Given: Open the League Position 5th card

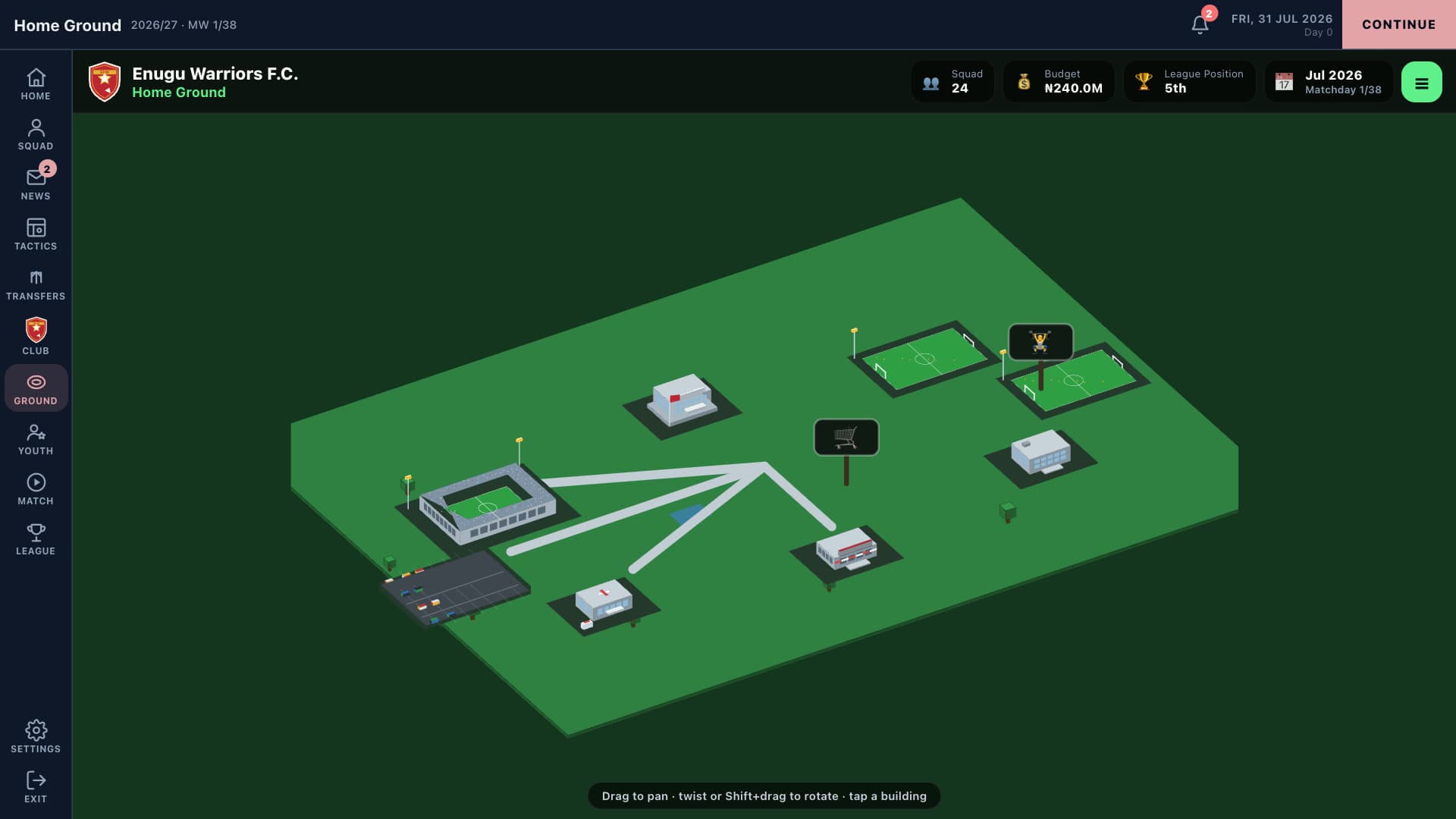Looking at the screenshot, I should (x=1189, y=81).
